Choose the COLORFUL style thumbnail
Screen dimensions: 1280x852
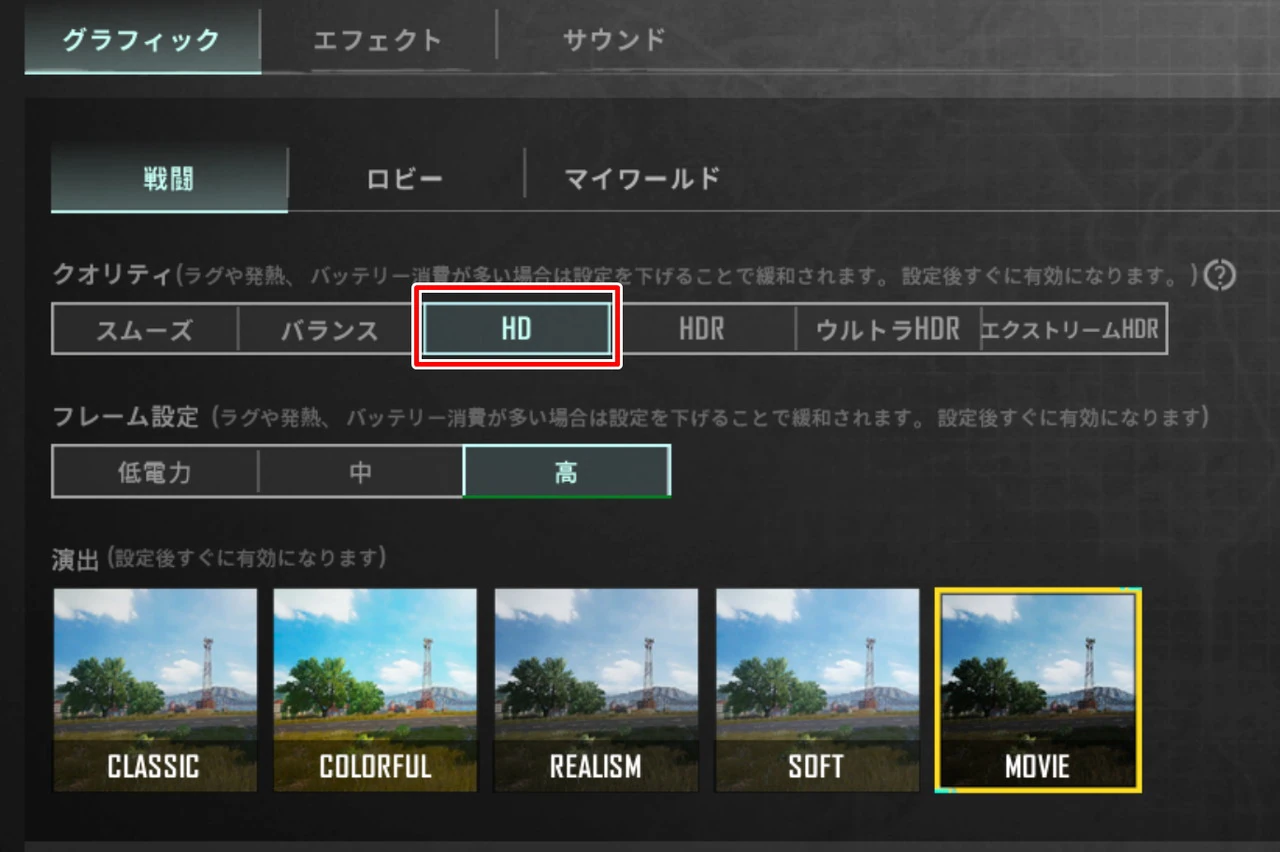[376, 690]
